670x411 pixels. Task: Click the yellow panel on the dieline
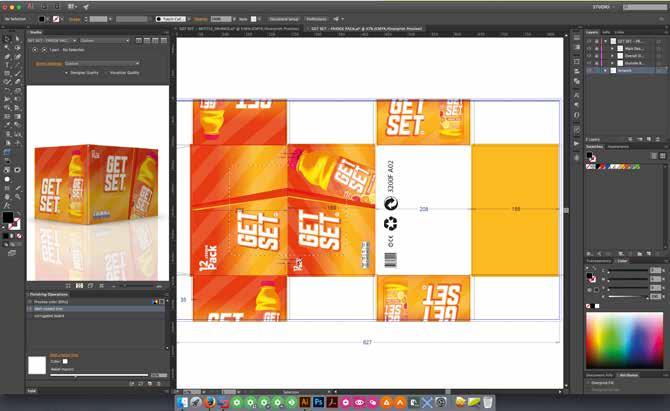point(515,210)
